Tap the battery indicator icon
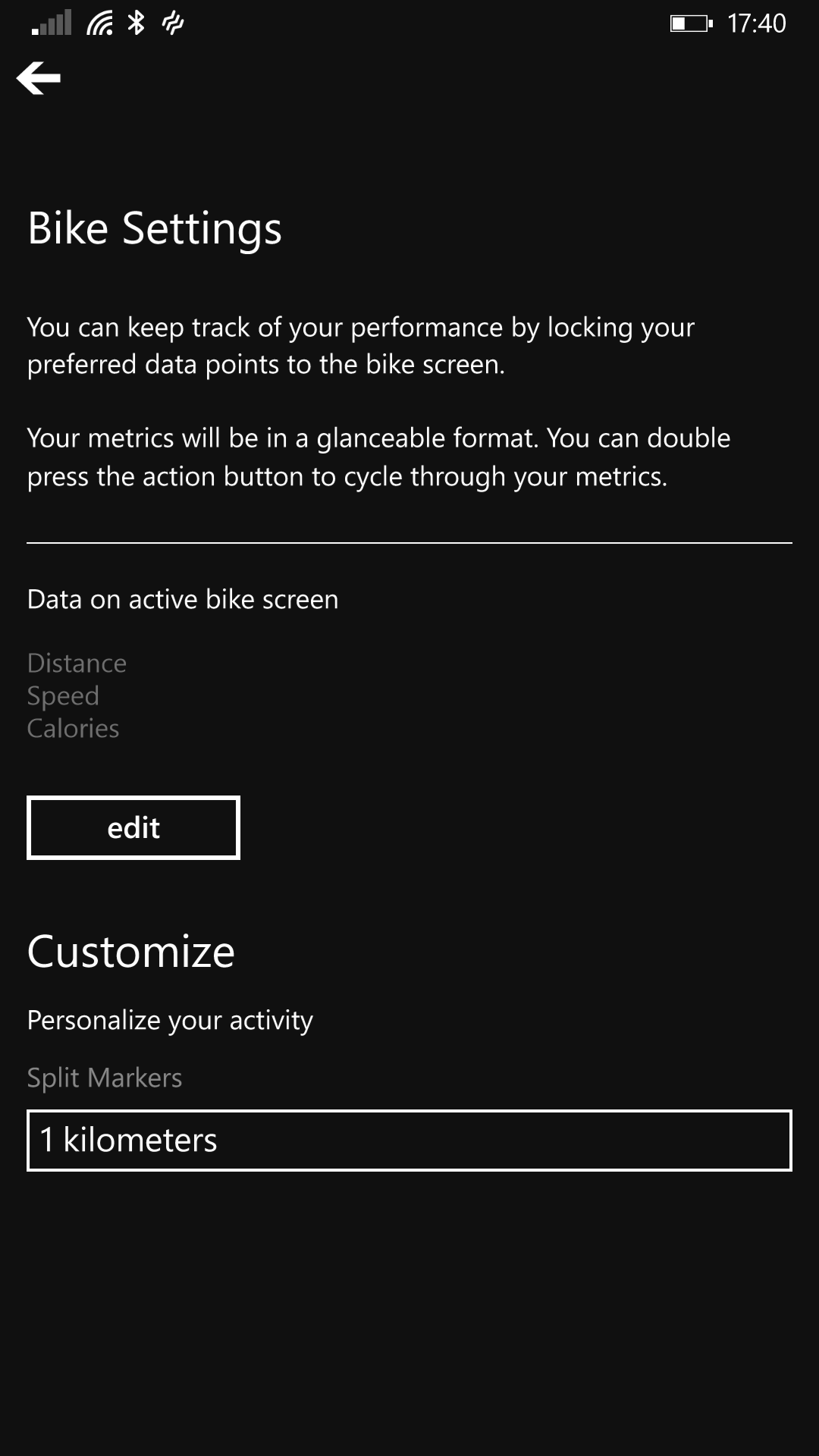 pyautogui.click(x=691, y=24)
